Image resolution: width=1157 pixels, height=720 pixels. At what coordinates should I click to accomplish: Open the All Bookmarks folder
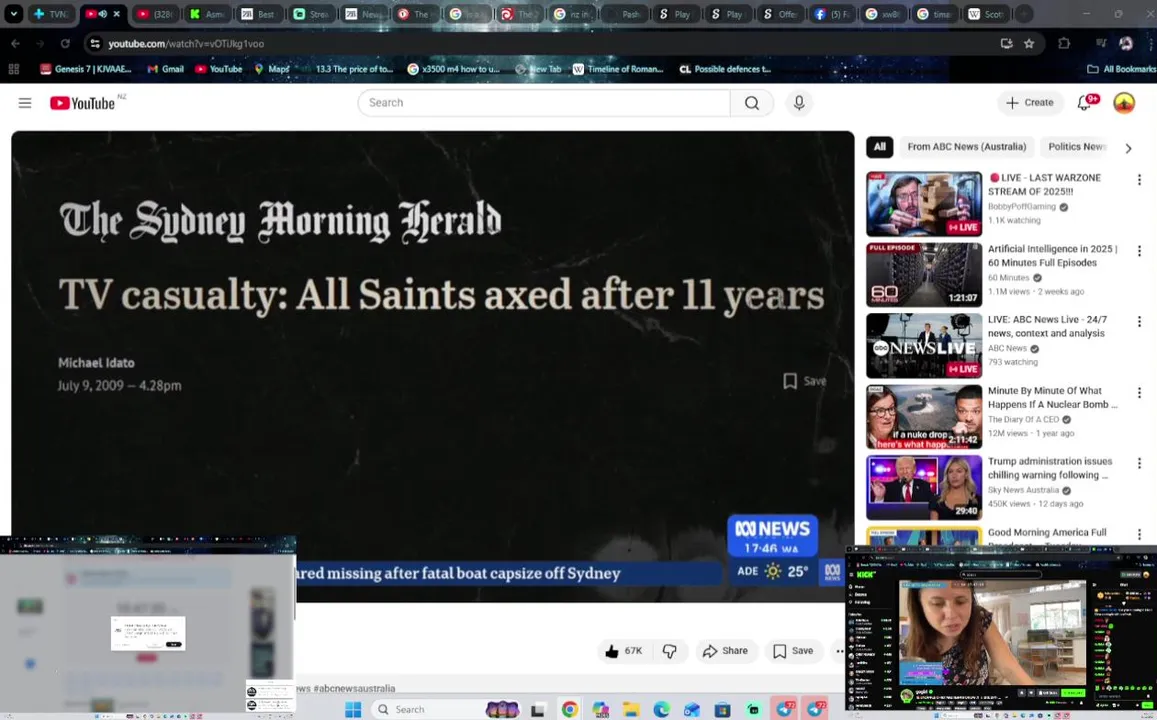click(x=1121, y=69)
